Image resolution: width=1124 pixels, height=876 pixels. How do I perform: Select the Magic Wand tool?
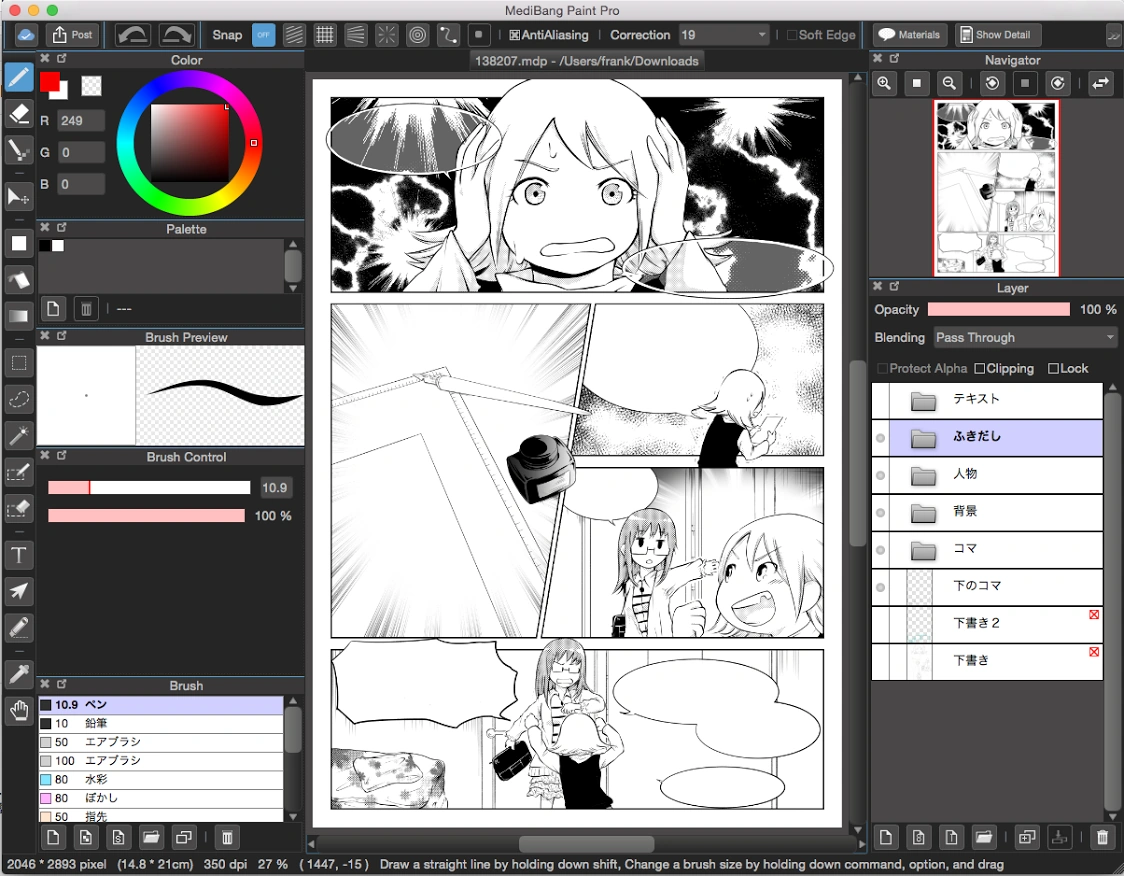point(19,434)
